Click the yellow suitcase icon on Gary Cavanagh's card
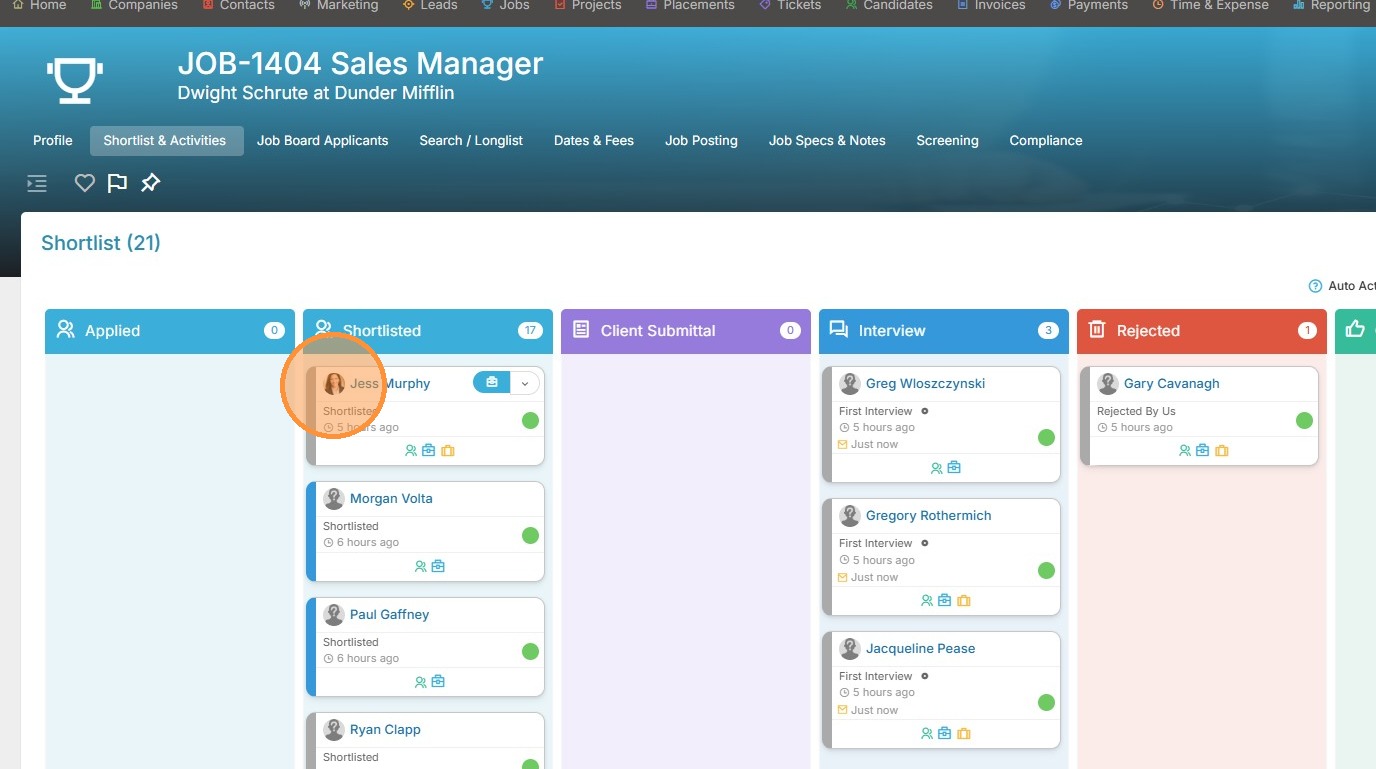Image resolution: width=1376 pixels, height=769 pixels. click(x=1222, y=451)
